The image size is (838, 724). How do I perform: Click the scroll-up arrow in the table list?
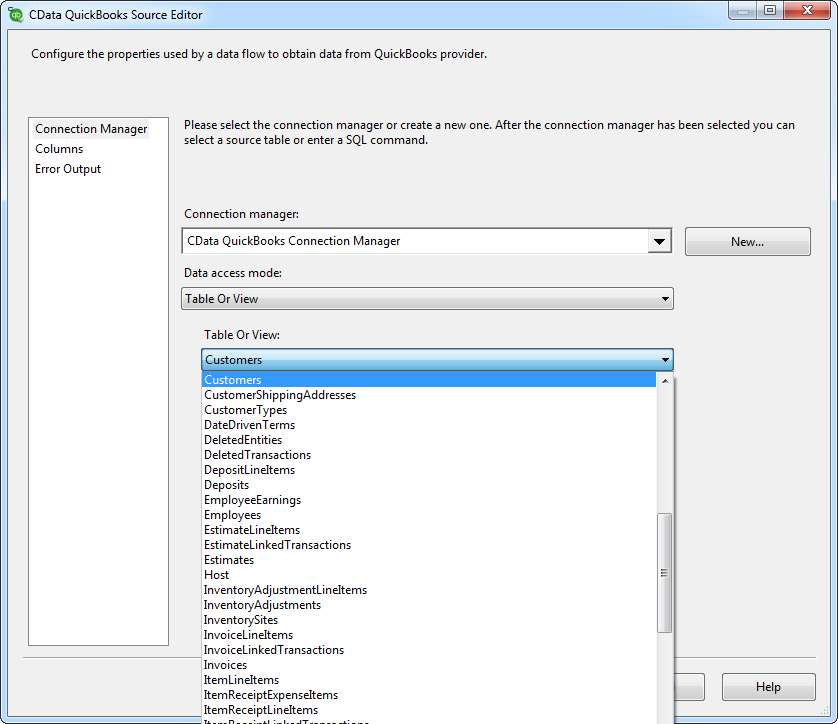[664, 380]
